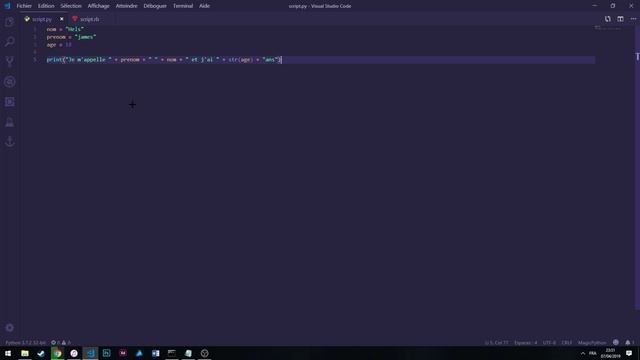Place cursor in line nom = "Hels"

pyautogui.click(x=65, y=29)
